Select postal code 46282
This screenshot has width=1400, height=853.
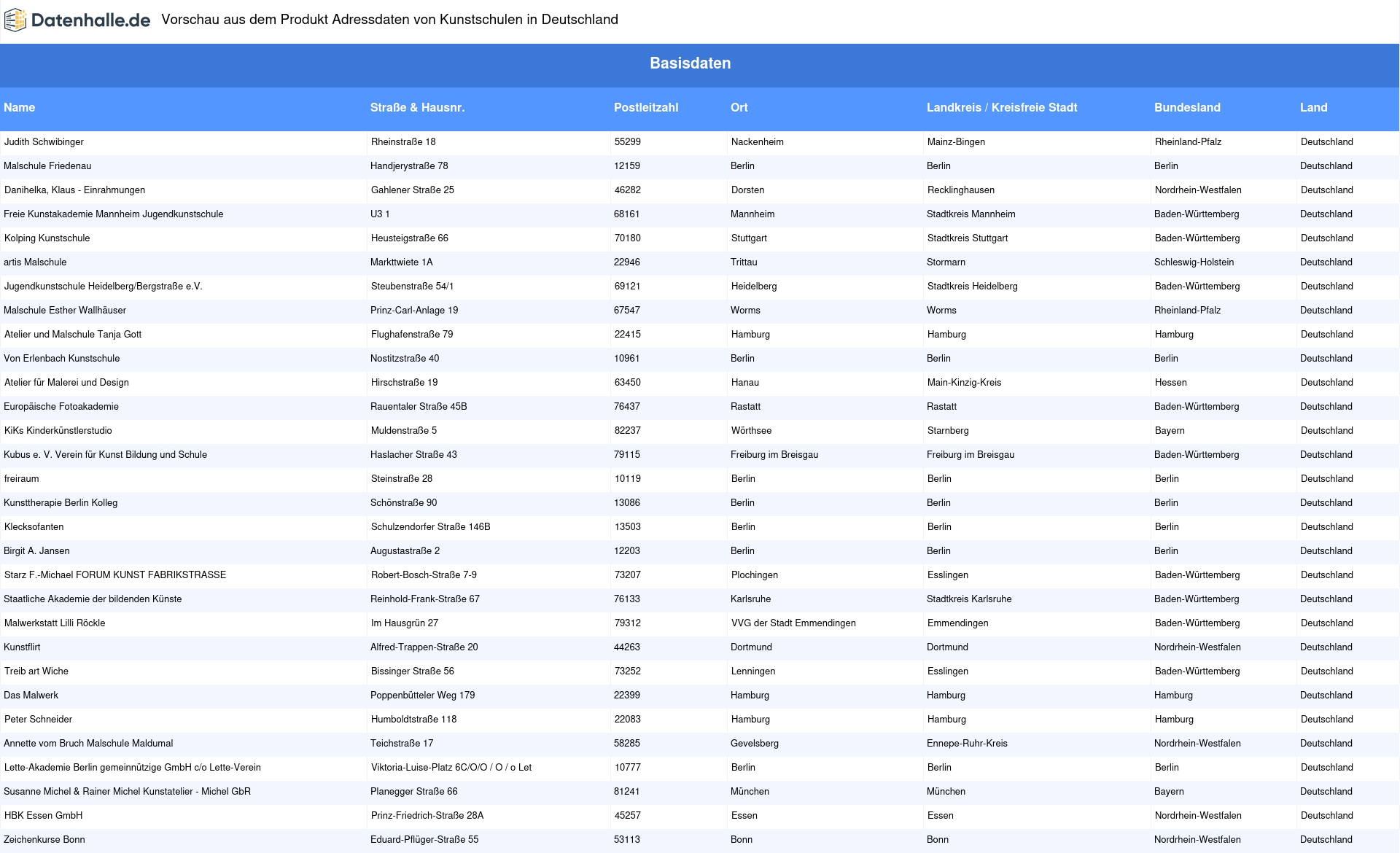(x=628, y=190)
